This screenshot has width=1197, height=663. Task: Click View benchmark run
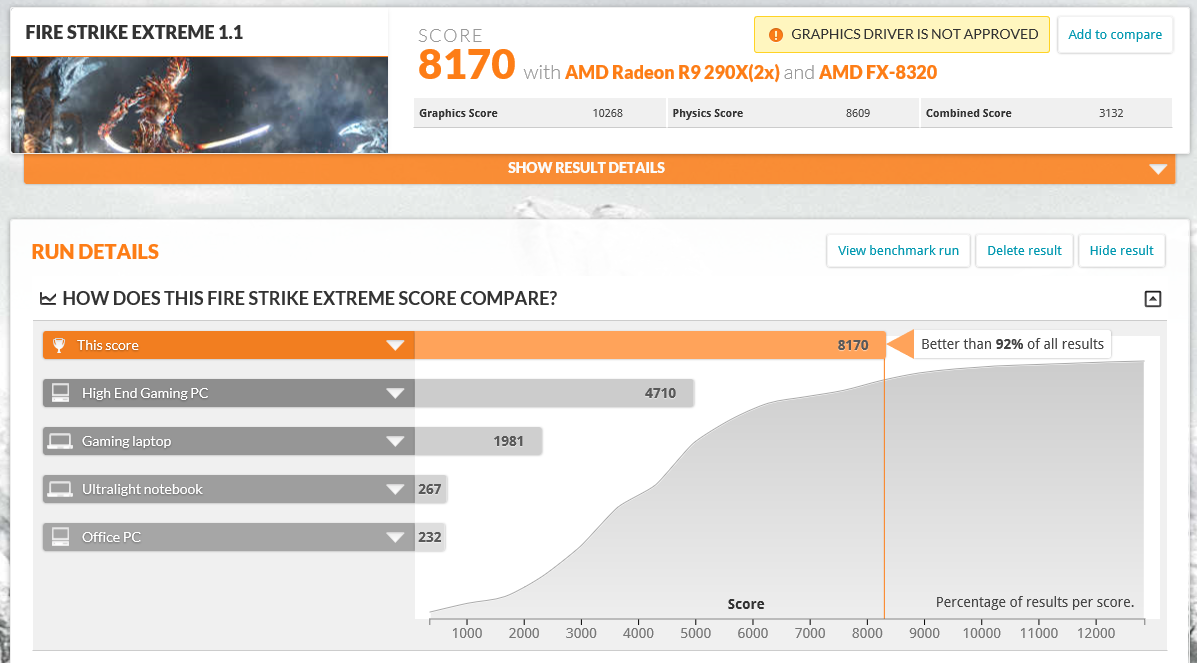898,251
